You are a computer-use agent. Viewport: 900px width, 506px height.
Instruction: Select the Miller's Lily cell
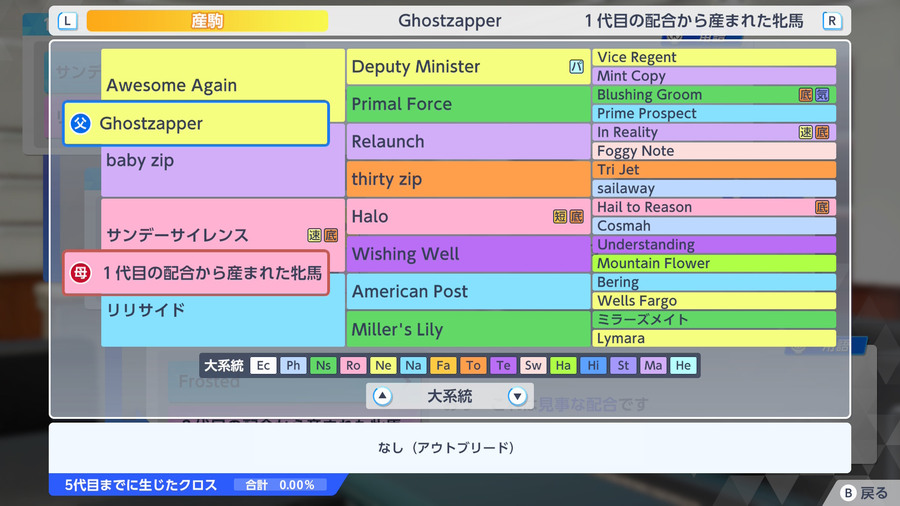pos(468,329)
